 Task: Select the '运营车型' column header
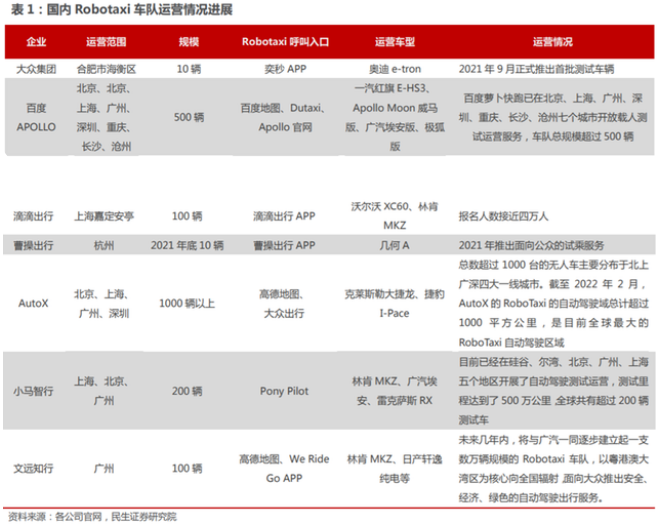[x=395, y=42]
